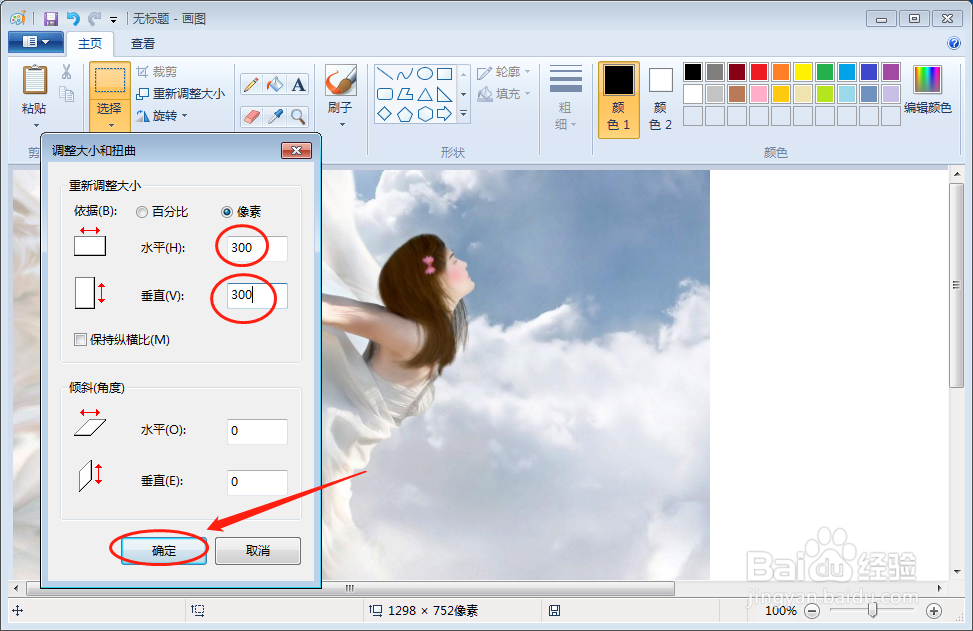Choose the purple color swatch

[x=890, y=72]
